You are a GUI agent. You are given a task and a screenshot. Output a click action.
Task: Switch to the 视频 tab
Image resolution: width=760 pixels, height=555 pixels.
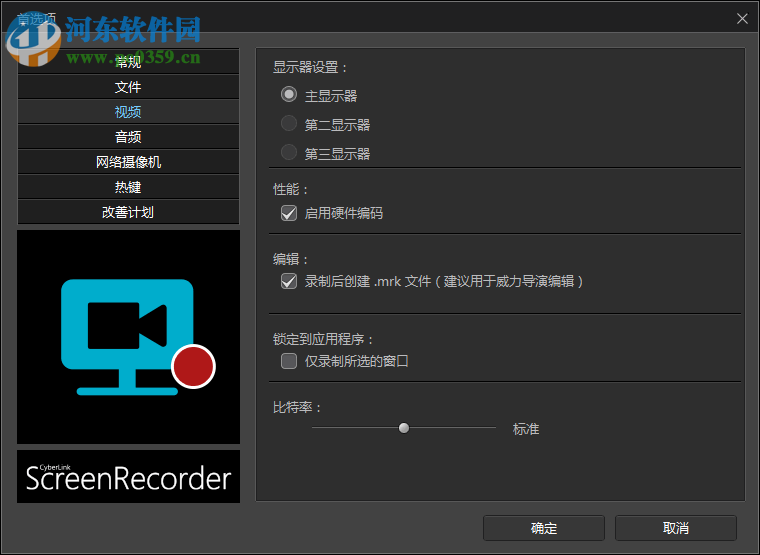[128, 112]
